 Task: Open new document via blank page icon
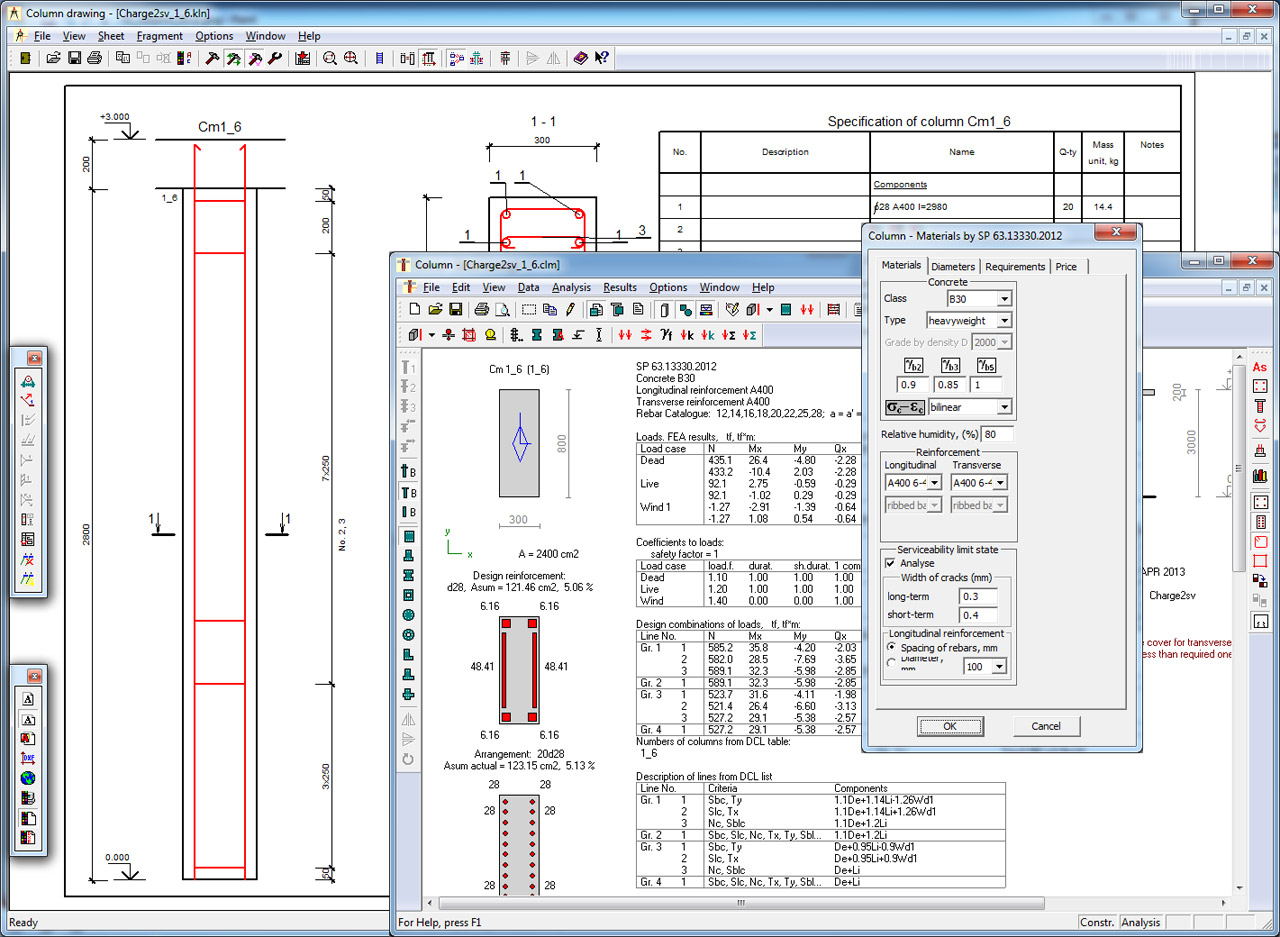[x=413, y=310]
